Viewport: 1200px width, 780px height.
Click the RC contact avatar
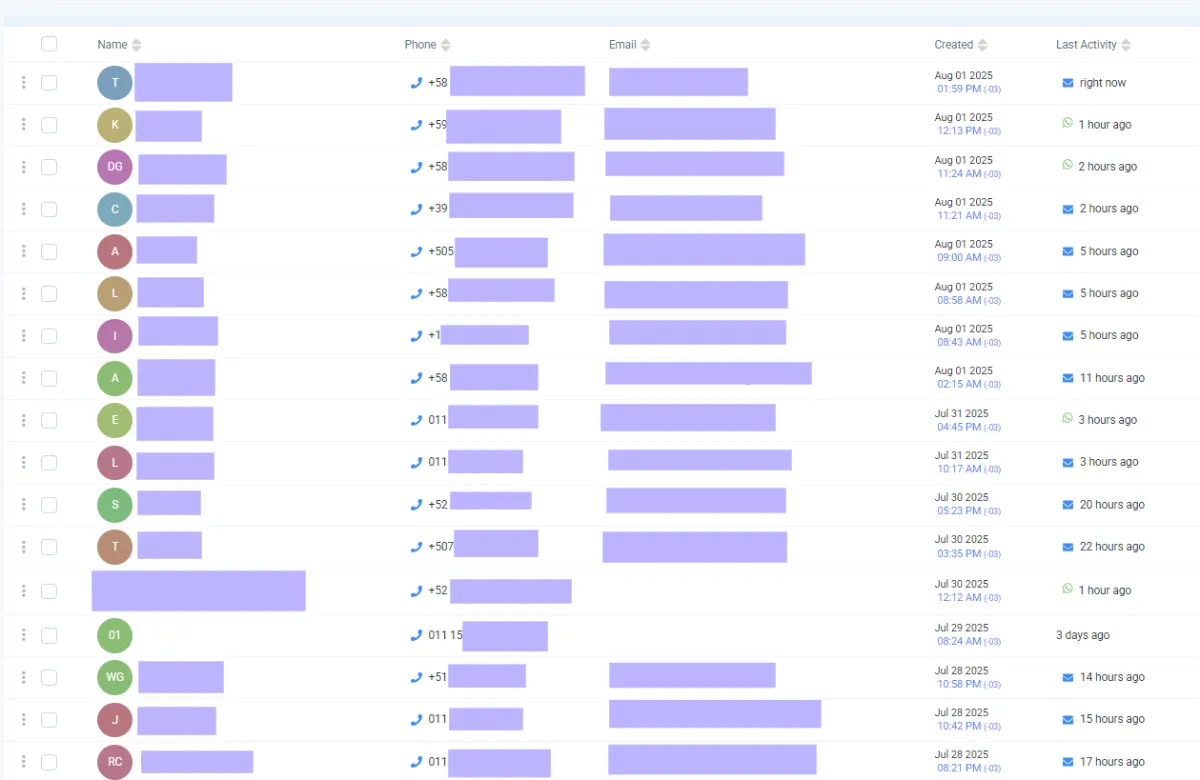(x=115, y=762)
